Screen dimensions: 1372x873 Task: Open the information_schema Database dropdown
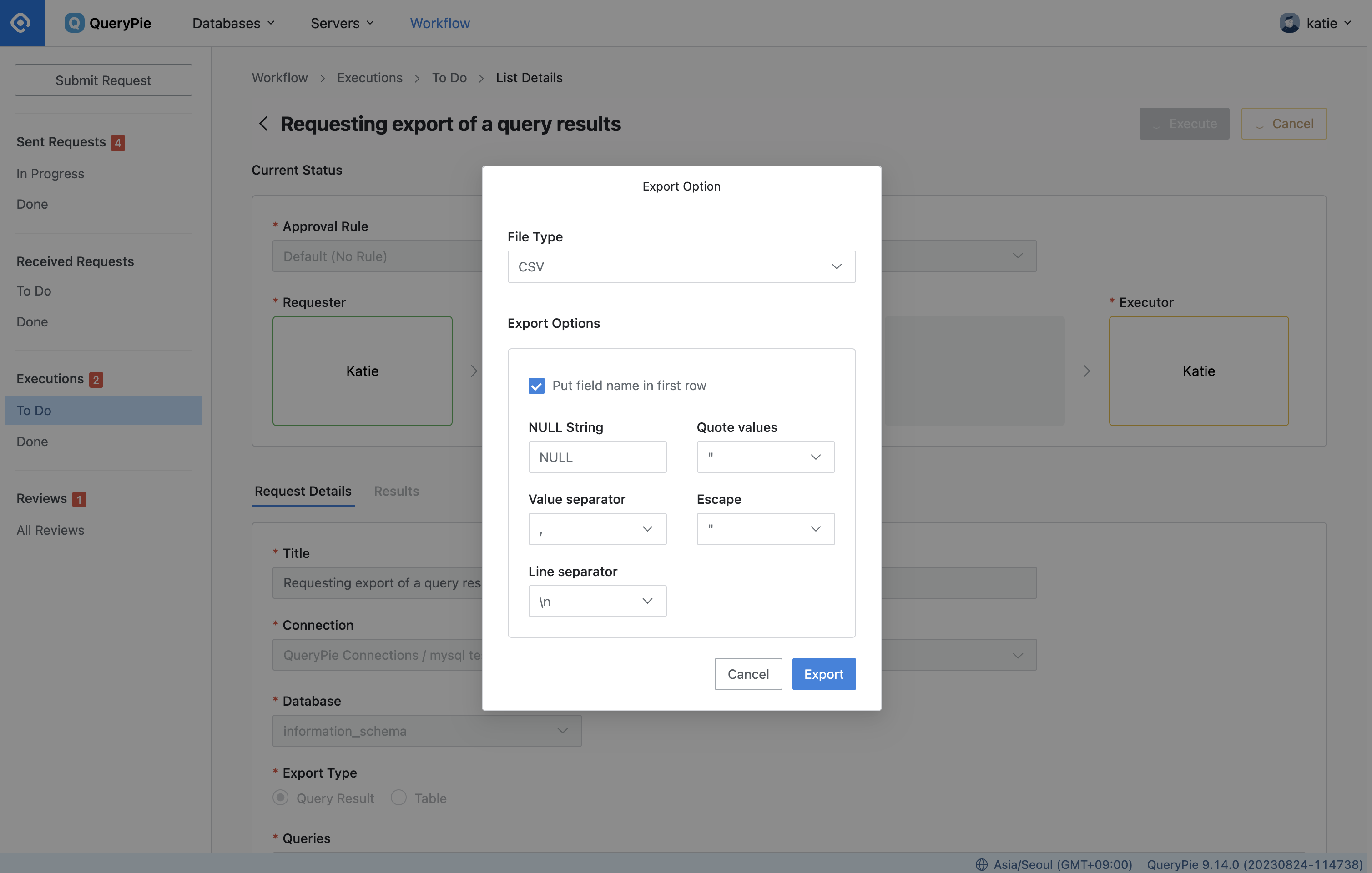point(427,731)
